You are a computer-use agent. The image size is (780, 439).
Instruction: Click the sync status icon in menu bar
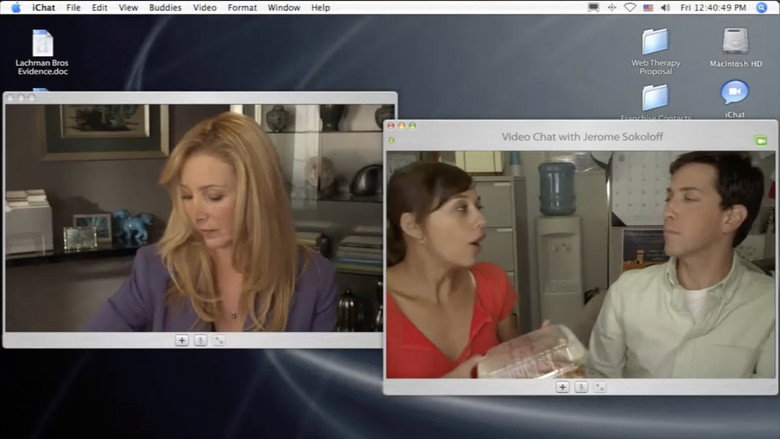click(x=612, y=7)
